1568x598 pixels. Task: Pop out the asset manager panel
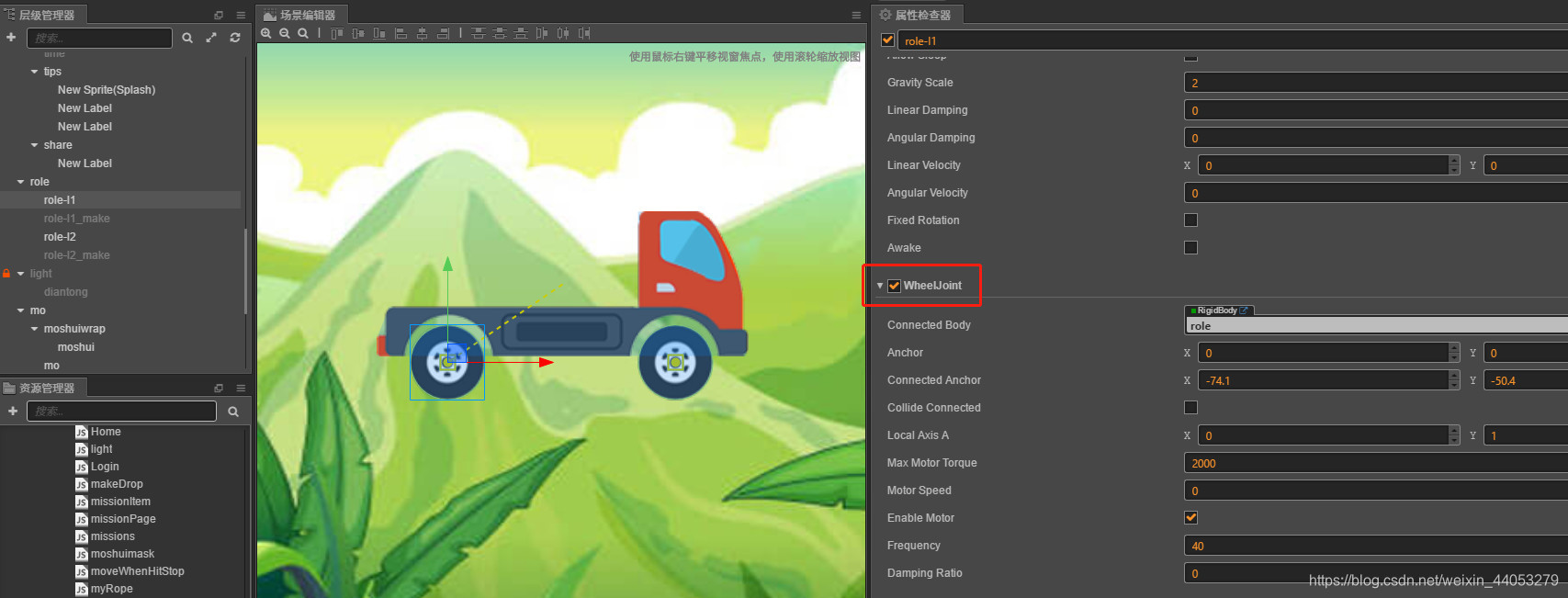pos(219,388)
